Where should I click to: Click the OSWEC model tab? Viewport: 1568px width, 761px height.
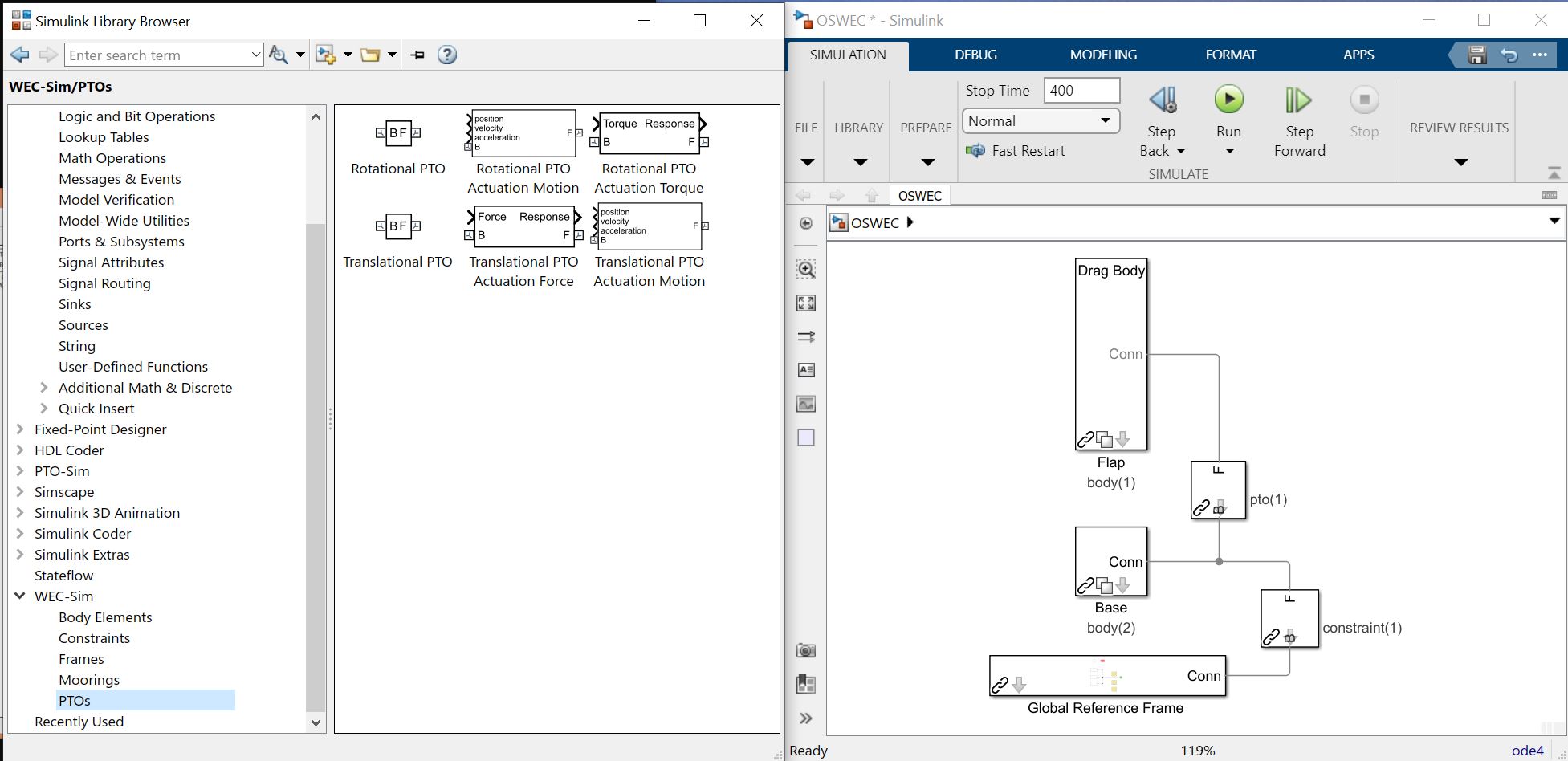coord(919,196)
